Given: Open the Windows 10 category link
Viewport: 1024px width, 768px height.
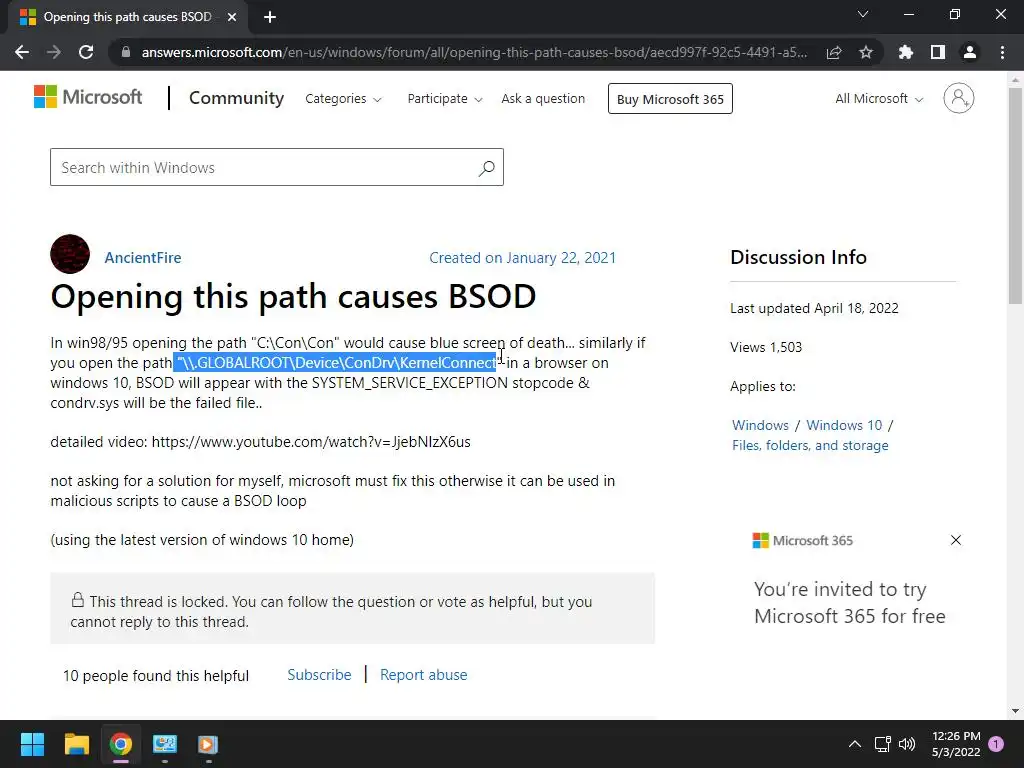Looking at the screenshot, I should (844, 425).
